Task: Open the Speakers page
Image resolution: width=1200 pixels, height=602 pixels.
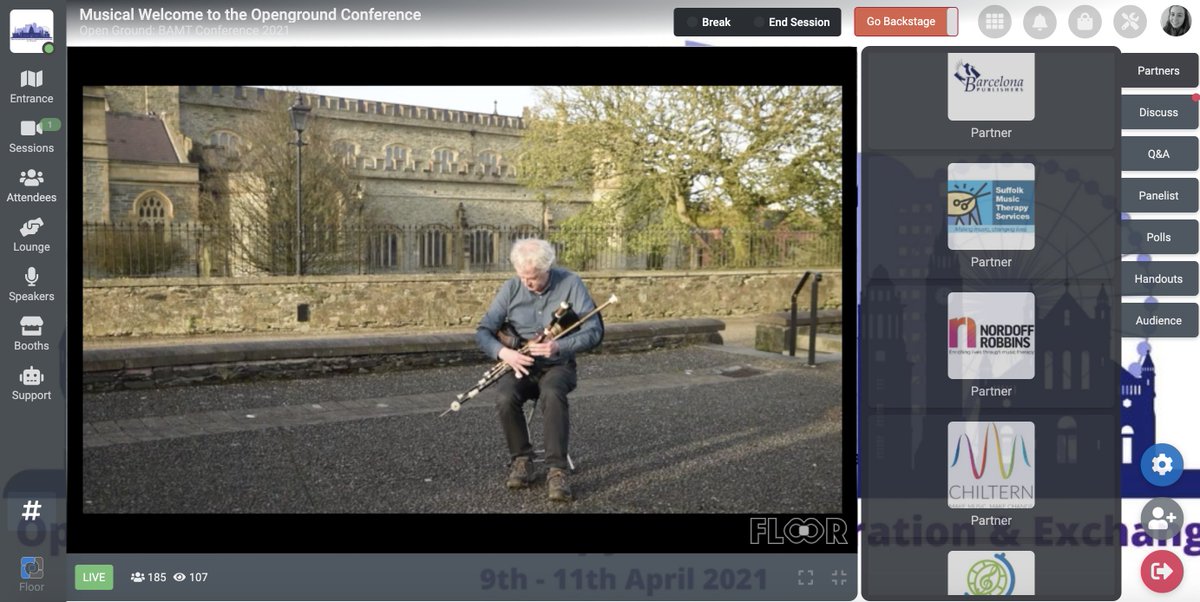Action: tap(32, 285)
